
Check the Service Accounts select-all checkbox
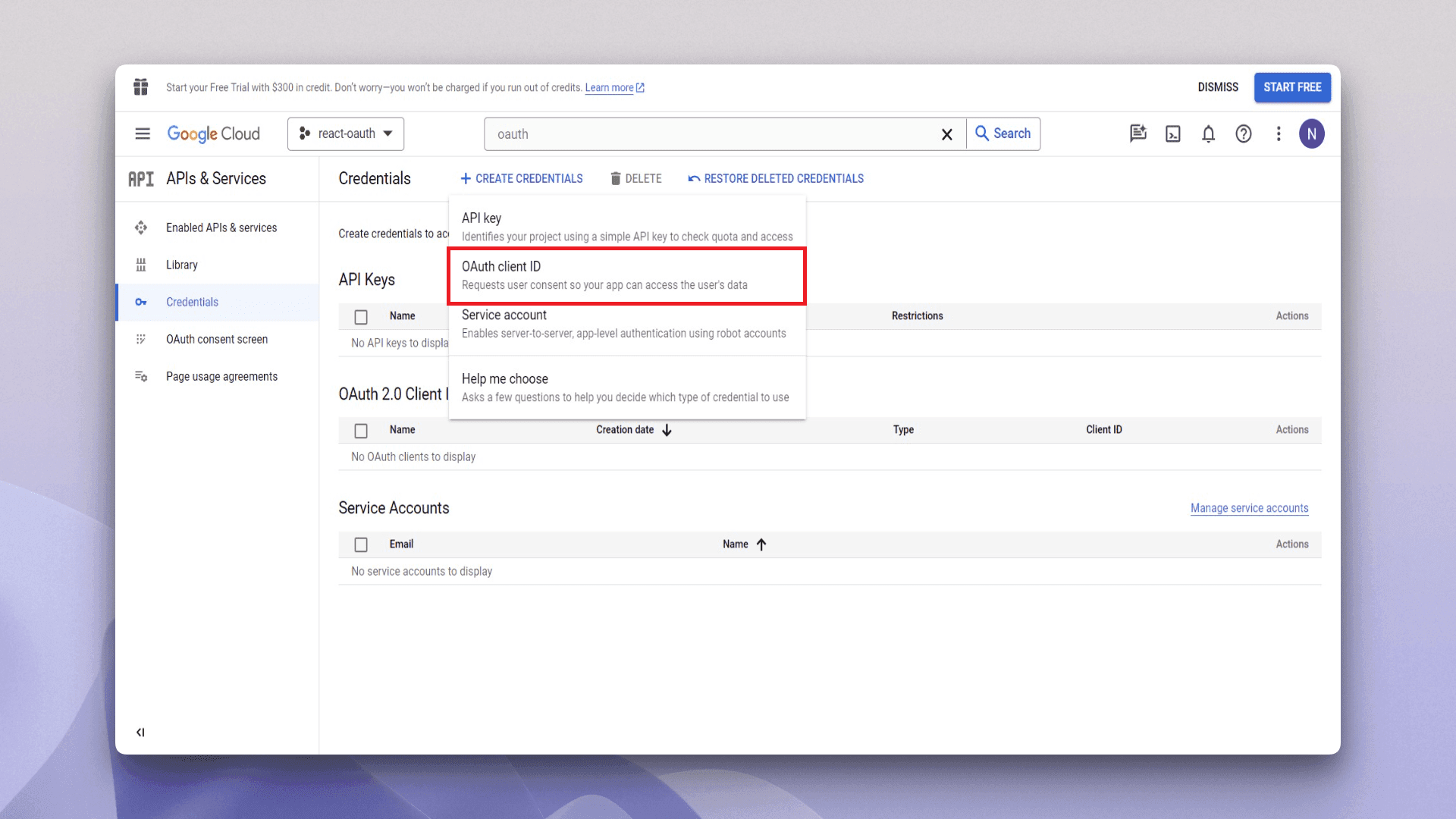(361, 544)
